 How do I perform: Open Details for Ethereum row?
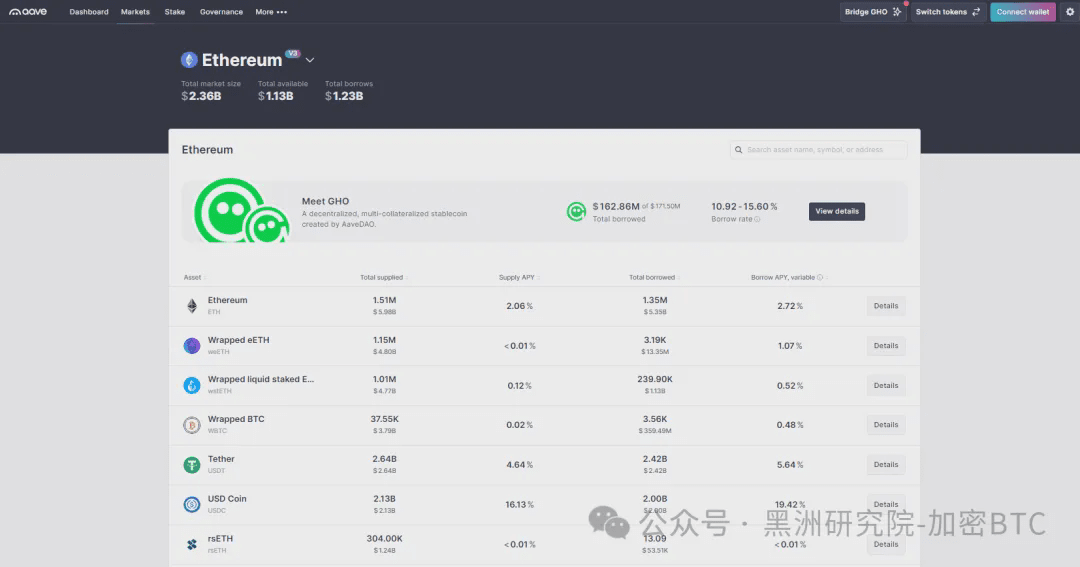(x=886, y=306)
